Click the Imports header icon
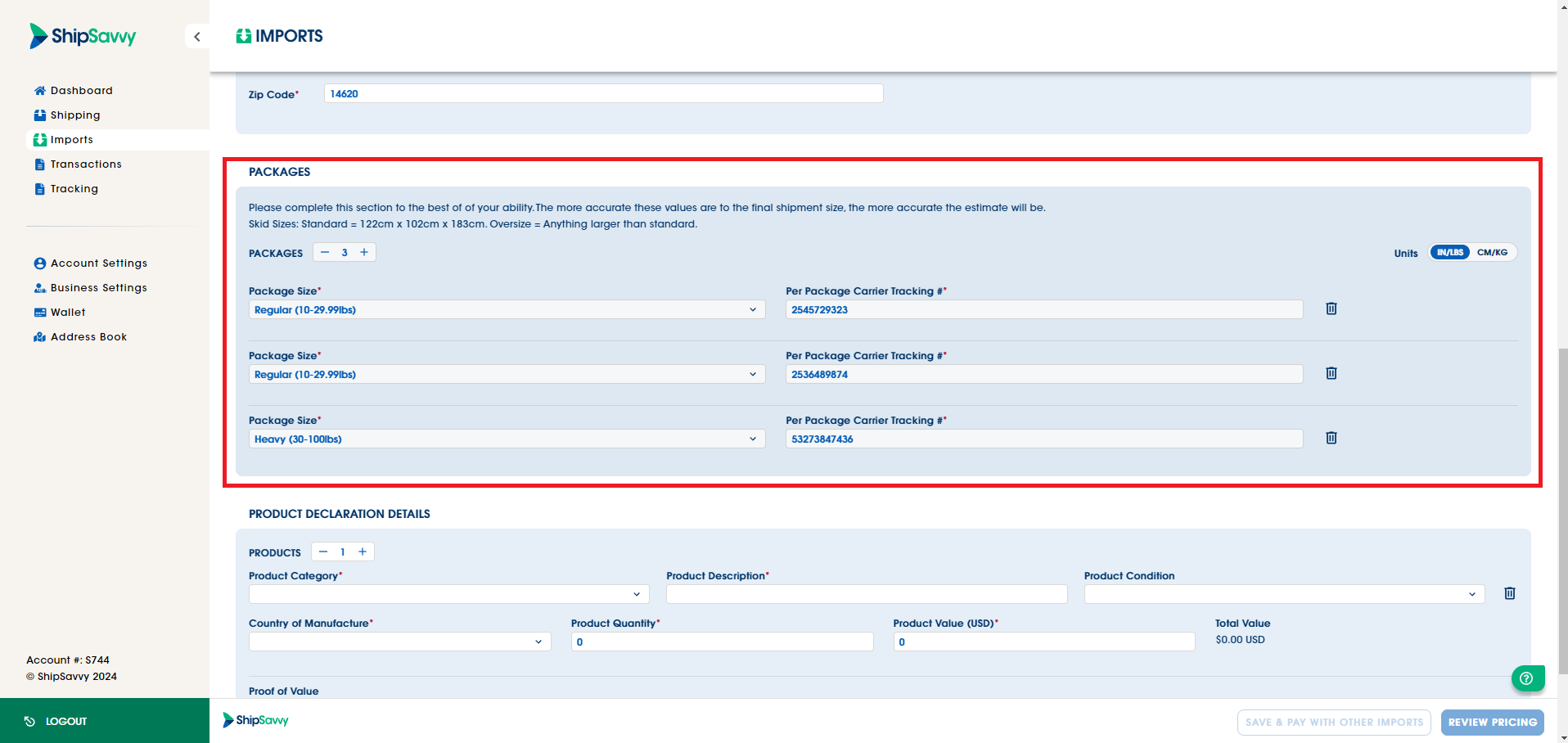This screenshot has height=743, width=1568. [x=243, y=36]
